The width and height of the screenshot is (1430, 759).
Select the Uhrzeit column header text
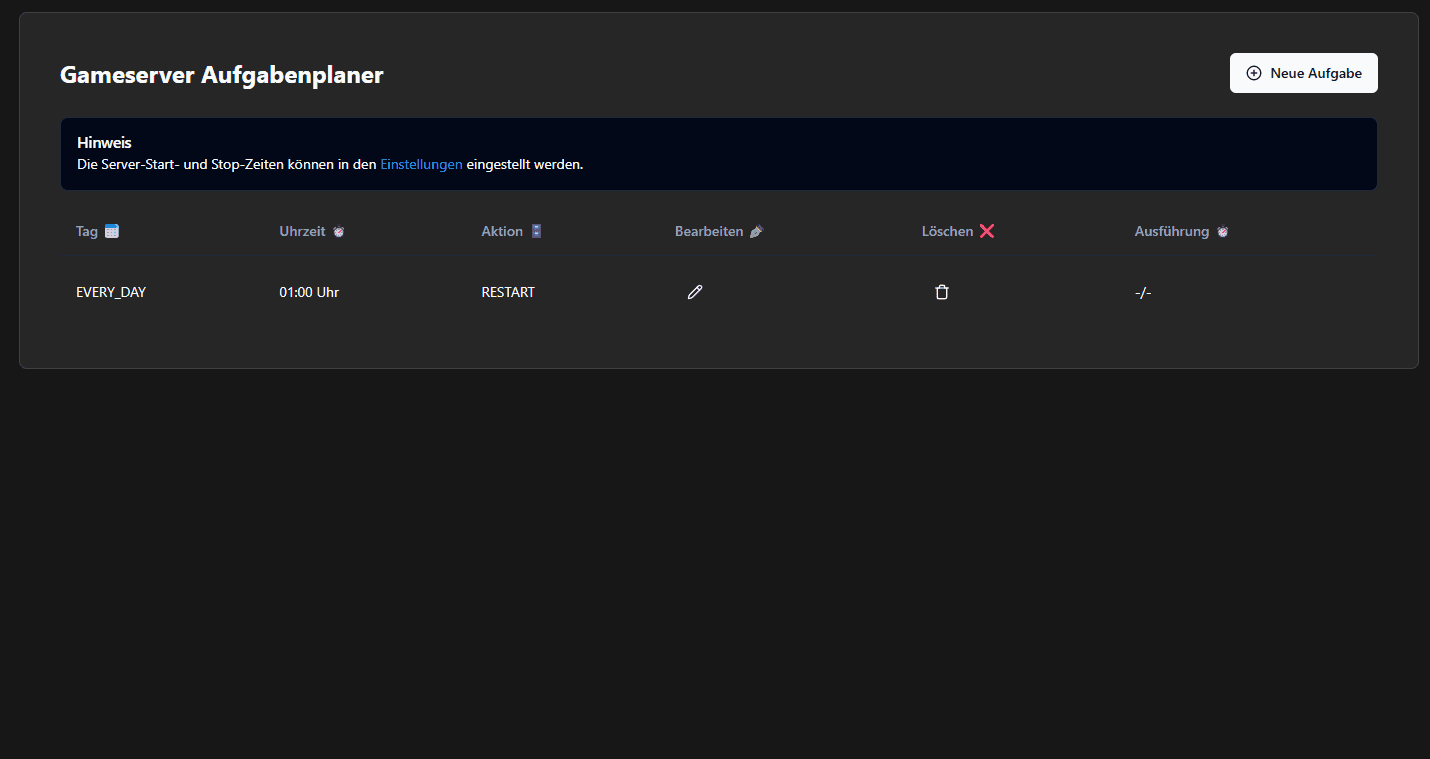click(302, 231)
